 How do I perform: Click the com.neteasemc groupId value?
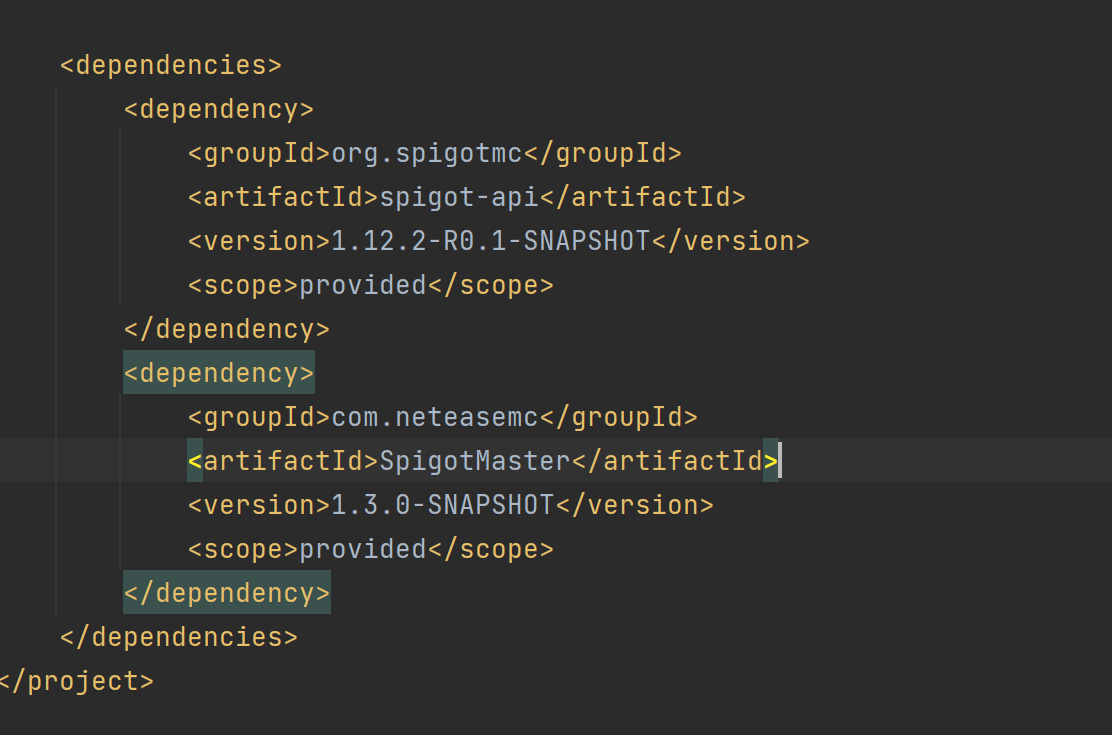coord(435,417)
